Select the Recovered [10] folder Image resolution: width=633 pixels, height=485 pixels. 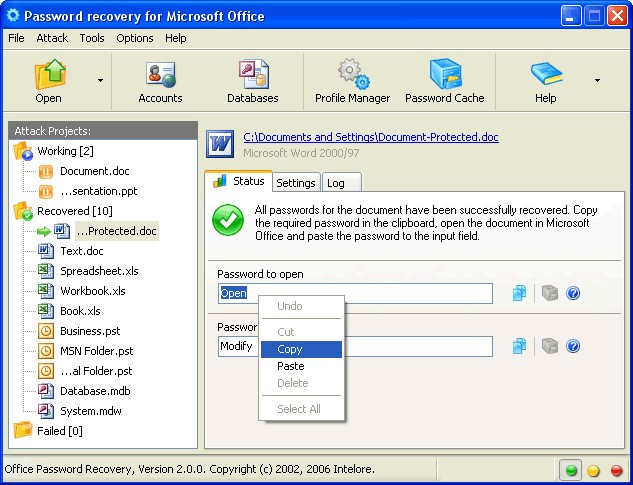tap(75, 211)
